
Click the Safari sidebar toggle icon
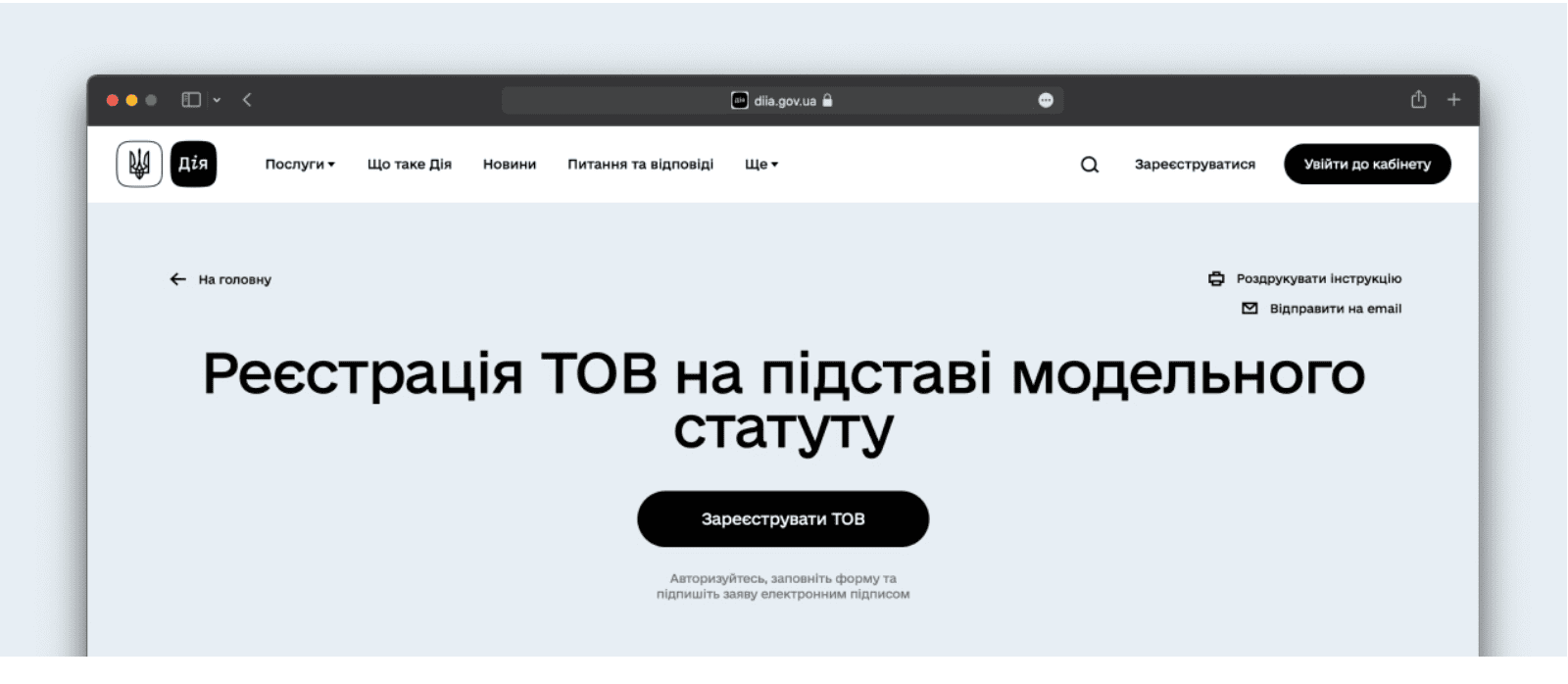coord(191,100)
